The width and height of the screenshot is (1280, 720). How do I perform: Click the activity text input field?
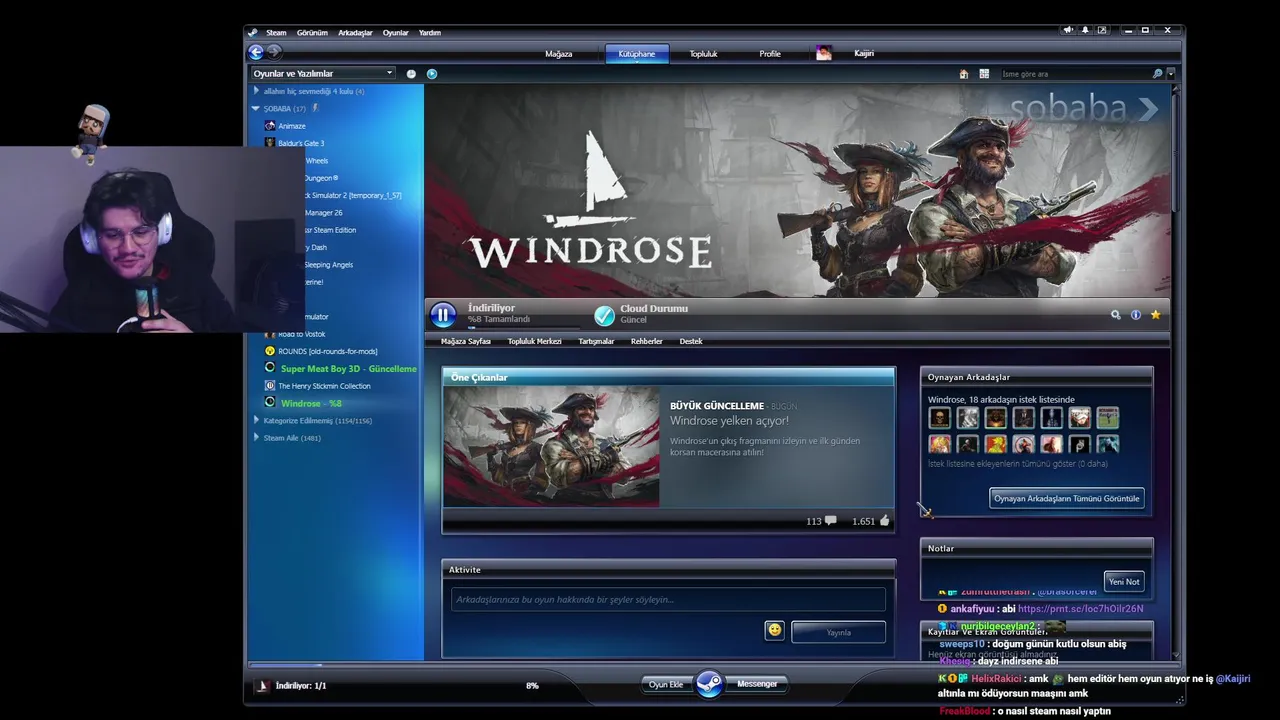[668, 600]
